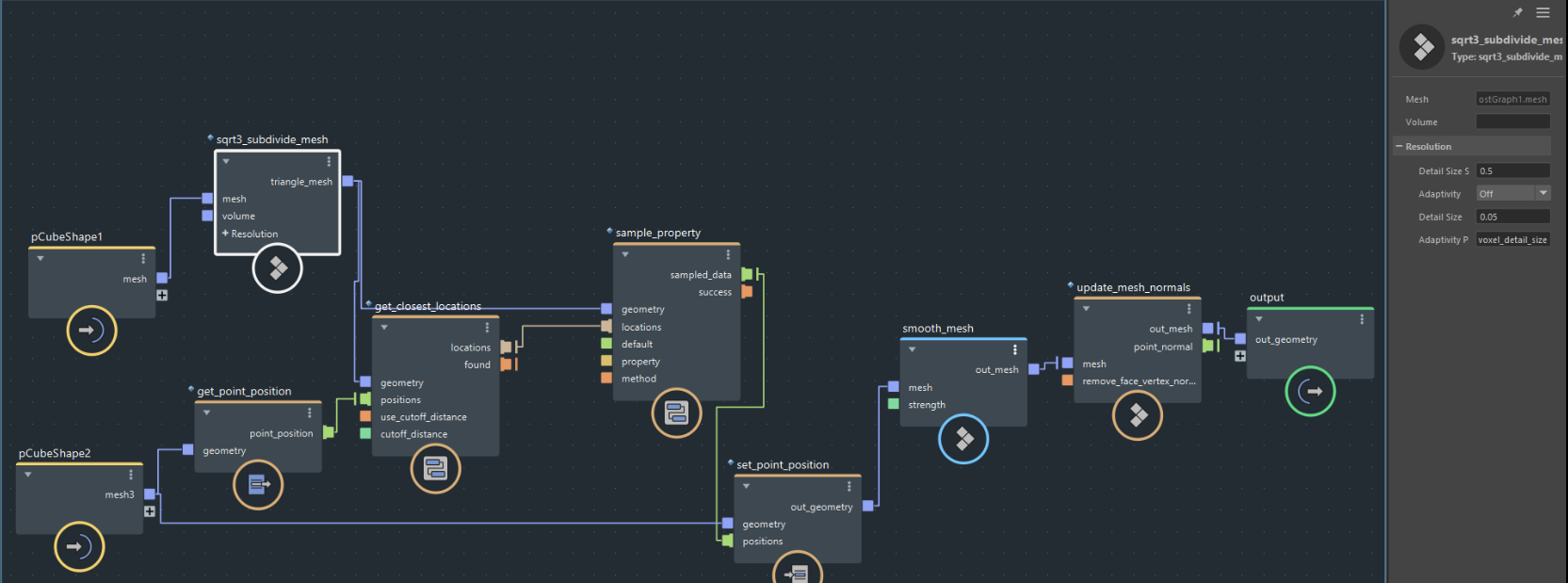The width and height of the screenshot is (1568, 583).
Task: Click the empty Volume field
Action: [x=1512, y=121]
